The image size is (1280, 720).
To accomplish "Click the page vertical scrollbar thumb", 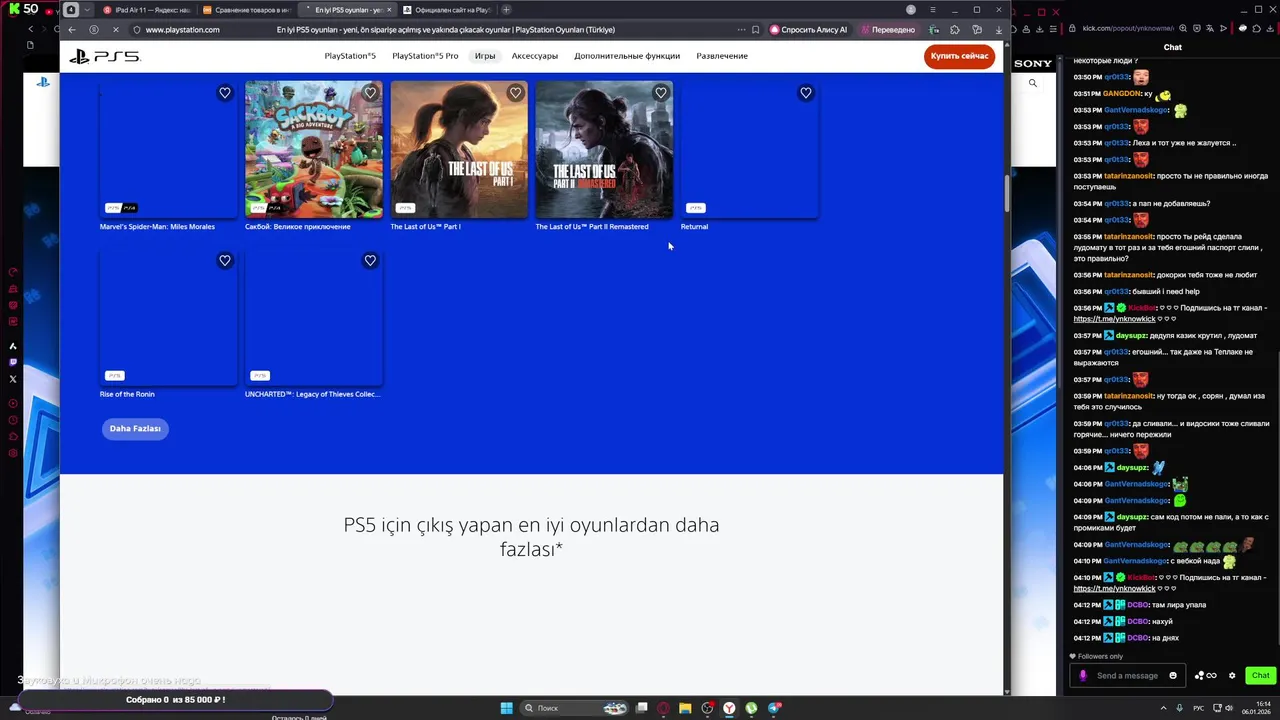I will click(x=1007, y=193).
